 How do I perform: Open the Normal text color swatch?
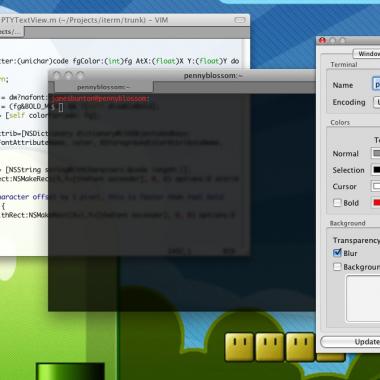pyautogui.click(x=376, y=153)
